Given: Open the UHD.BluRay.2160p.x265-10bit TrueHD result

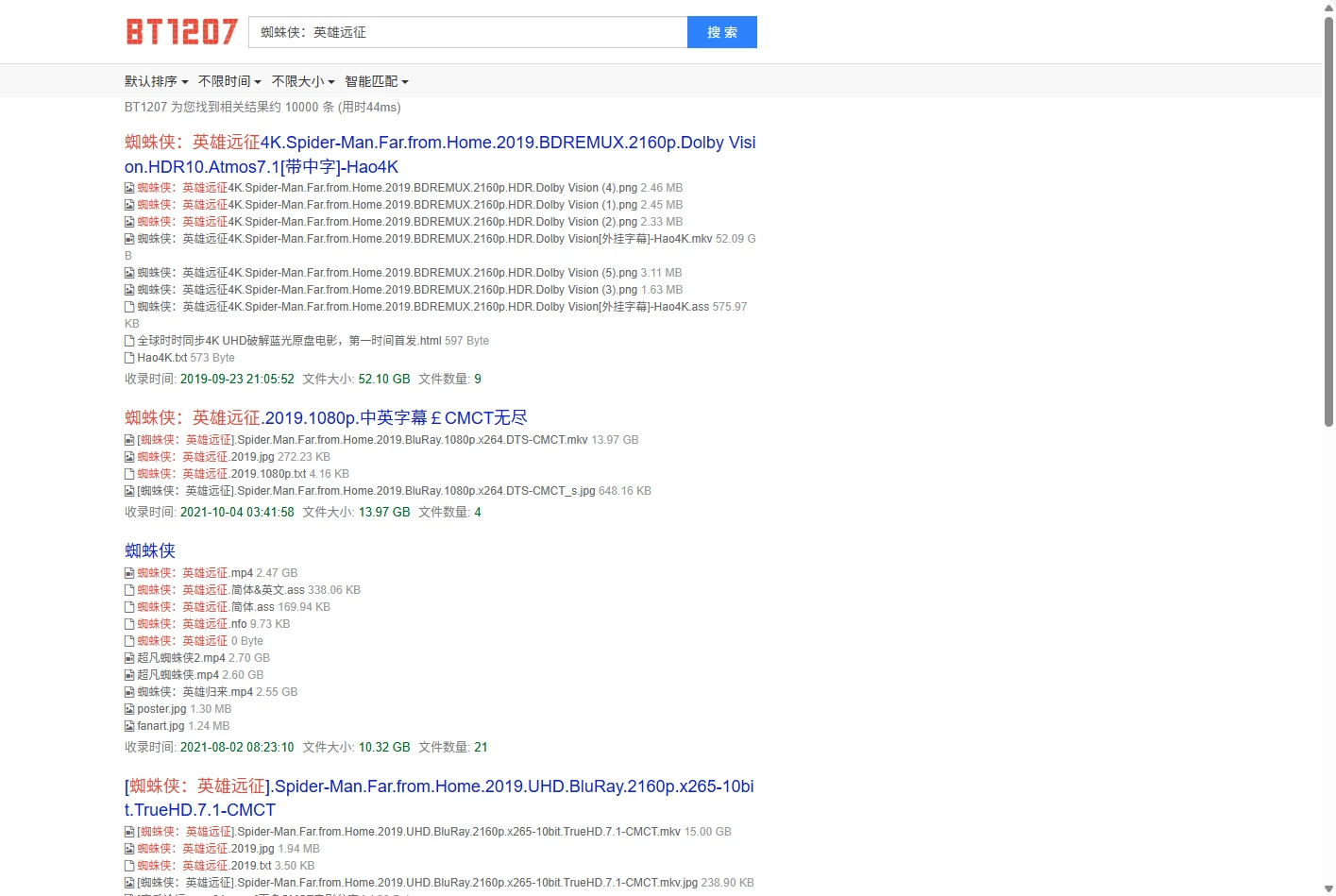Looking at the screenshot, I should tap(439, 798).
